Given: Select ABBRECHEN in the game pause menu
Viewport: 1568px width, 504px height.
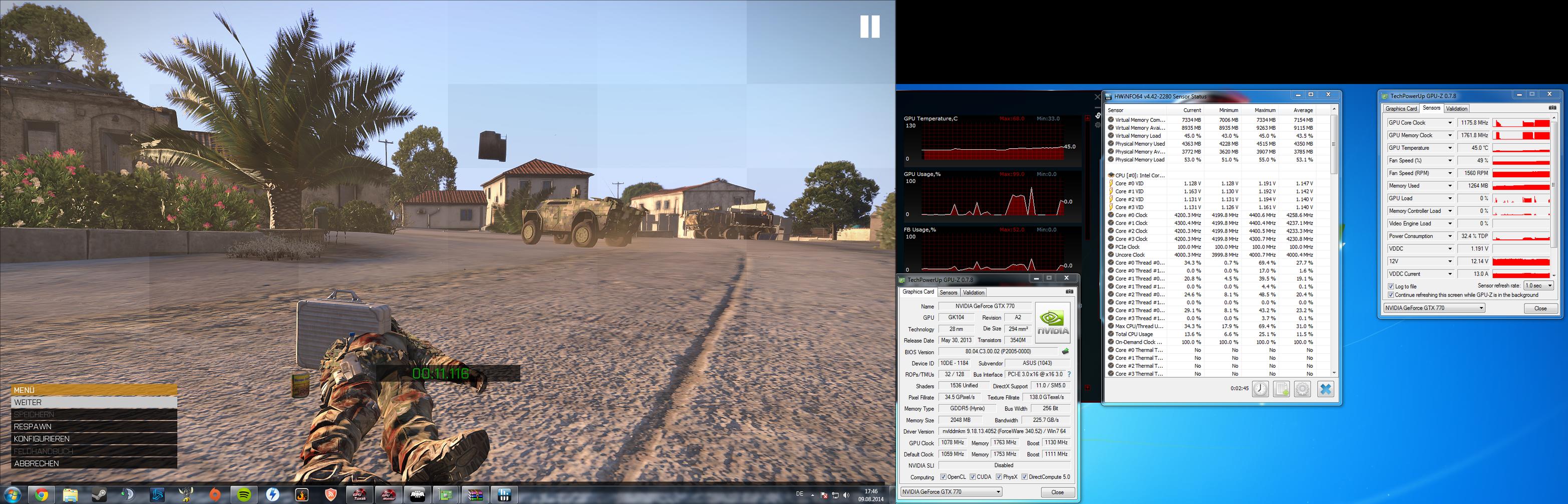Looking at the screenshot, I should [x=94, y=463].
